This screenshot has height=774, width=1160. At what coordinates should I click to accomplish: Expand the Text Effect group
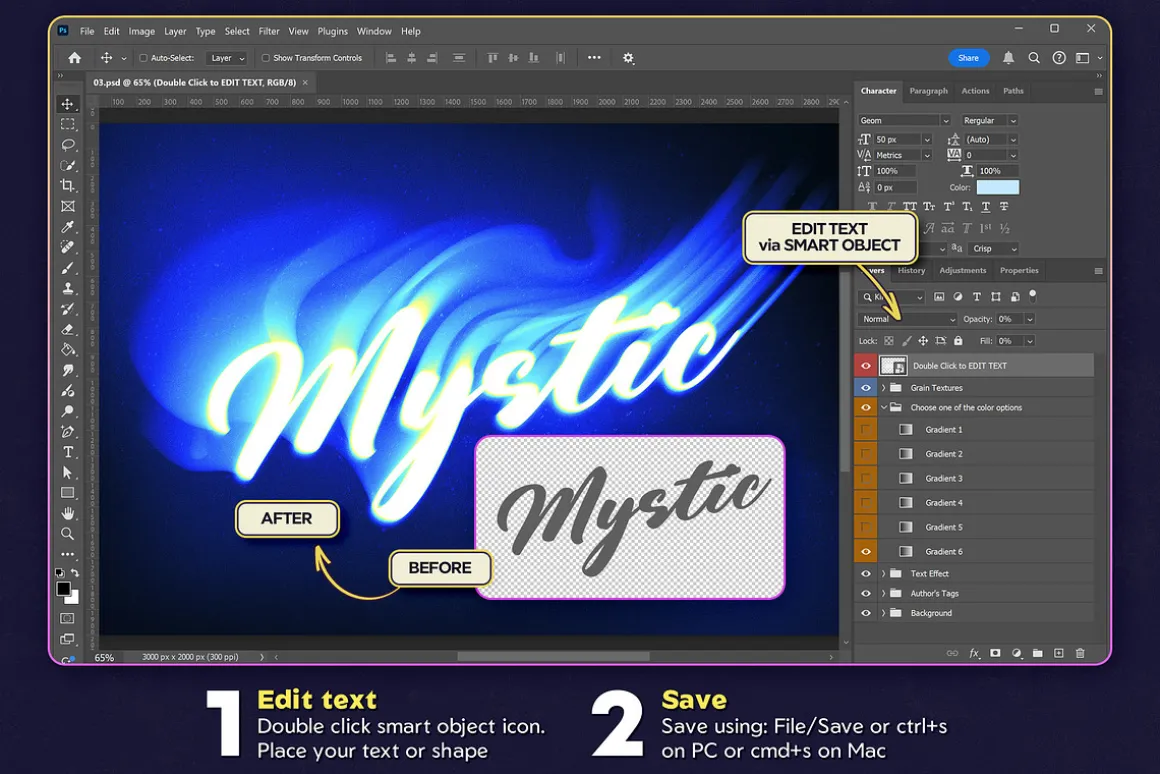[x=883, y=573]
